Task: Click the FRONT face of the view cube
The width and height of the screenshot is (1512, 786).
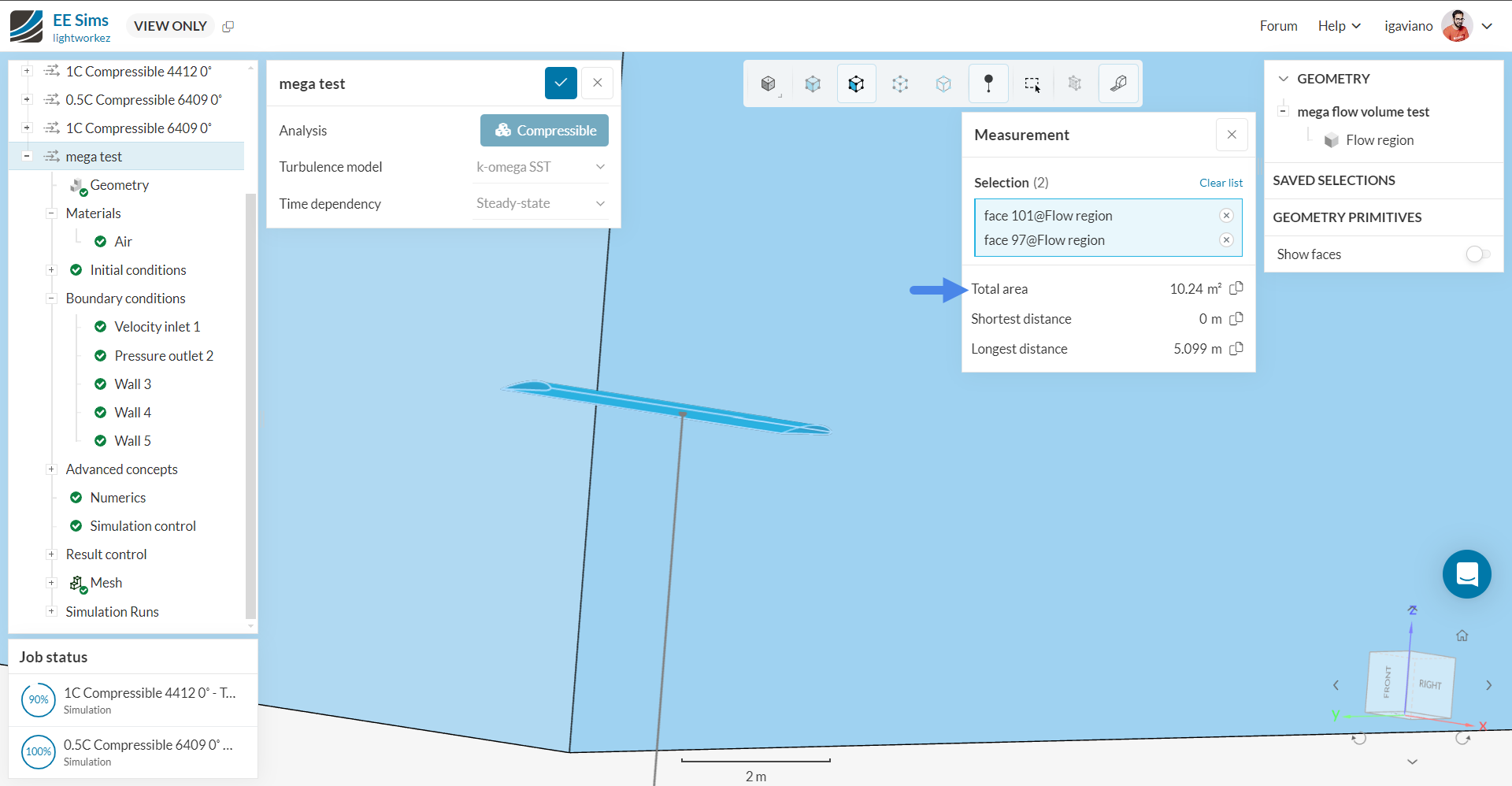Action: [1387, 682]
